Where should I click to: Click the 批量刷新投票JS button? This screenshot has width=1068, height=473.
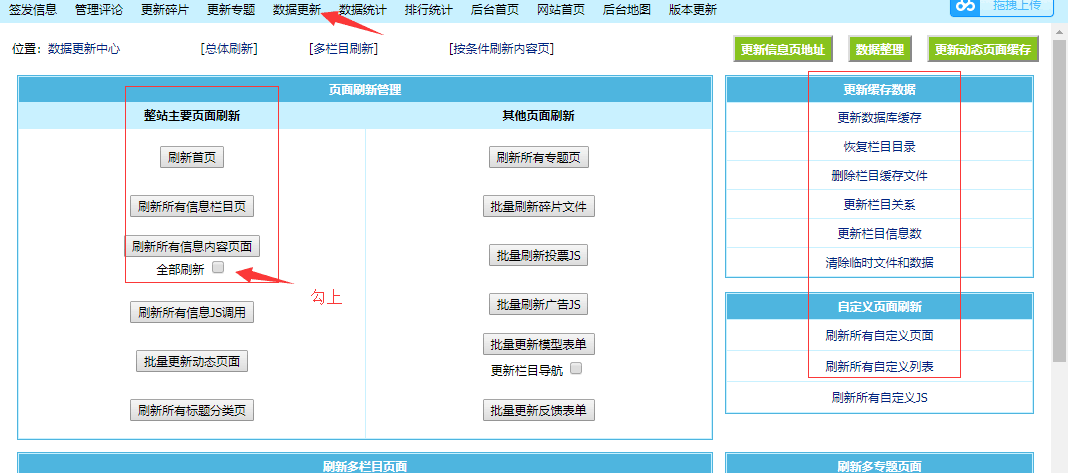click(538, 255)
